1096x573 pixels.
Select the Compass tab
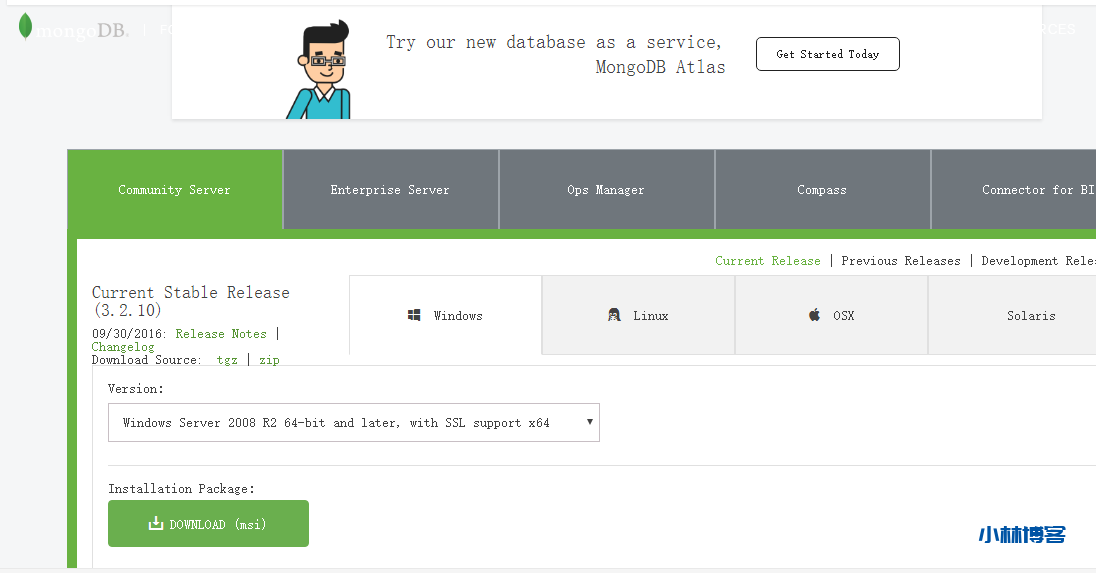822,189
